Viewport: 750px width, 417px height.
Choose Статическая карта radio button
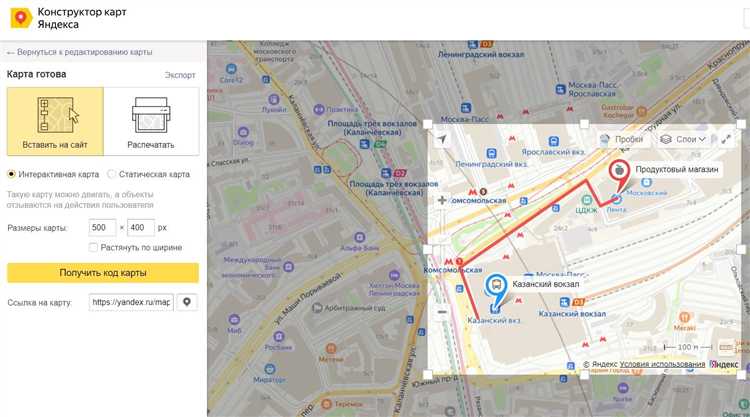111,174
